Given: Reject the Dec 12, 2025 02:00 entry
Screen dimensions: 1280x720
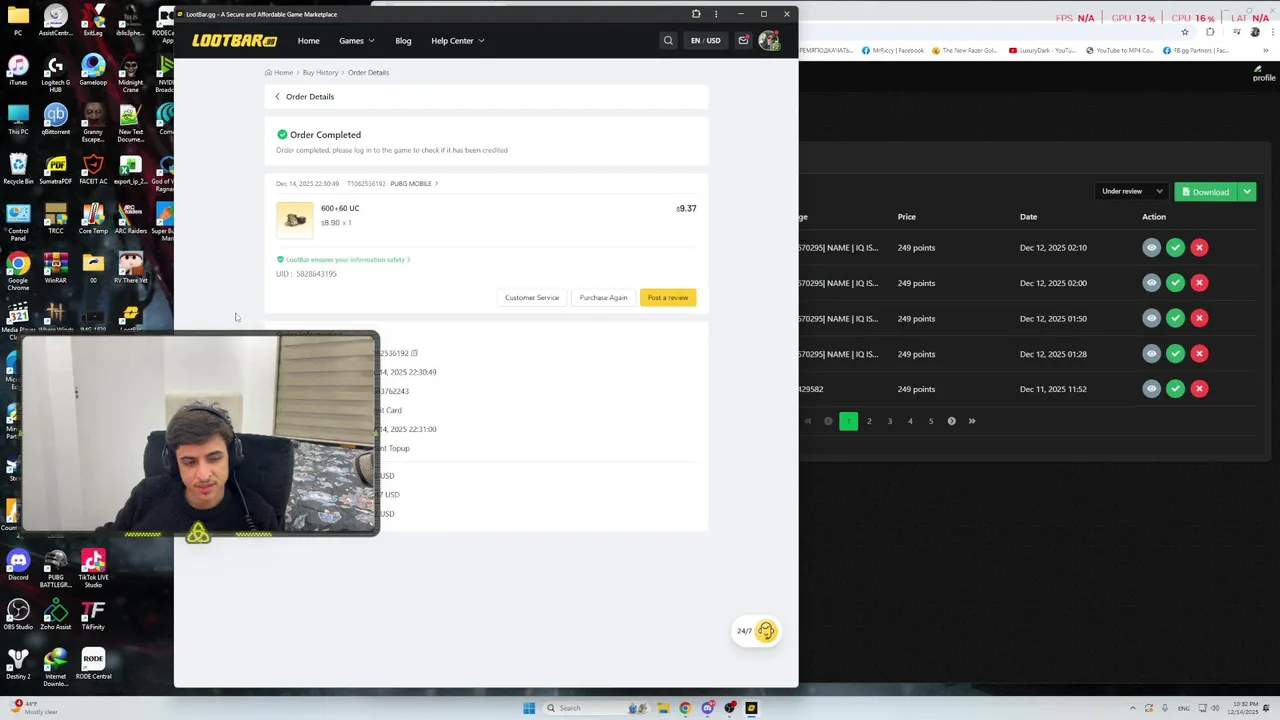Looking at the screenshot, I should point(1199,283).
